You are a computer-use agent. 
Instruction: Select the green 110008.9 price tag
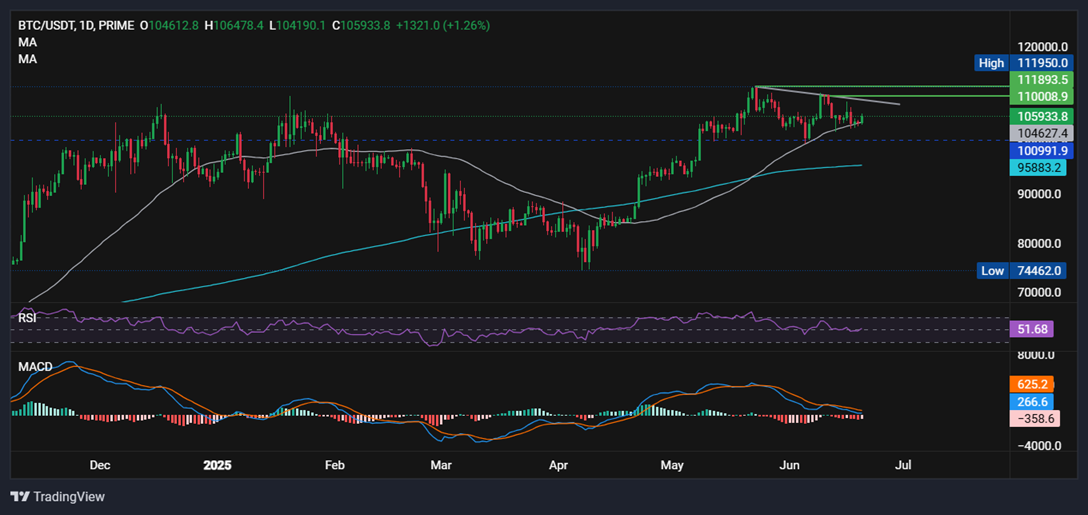click(x=1043, y=96)
